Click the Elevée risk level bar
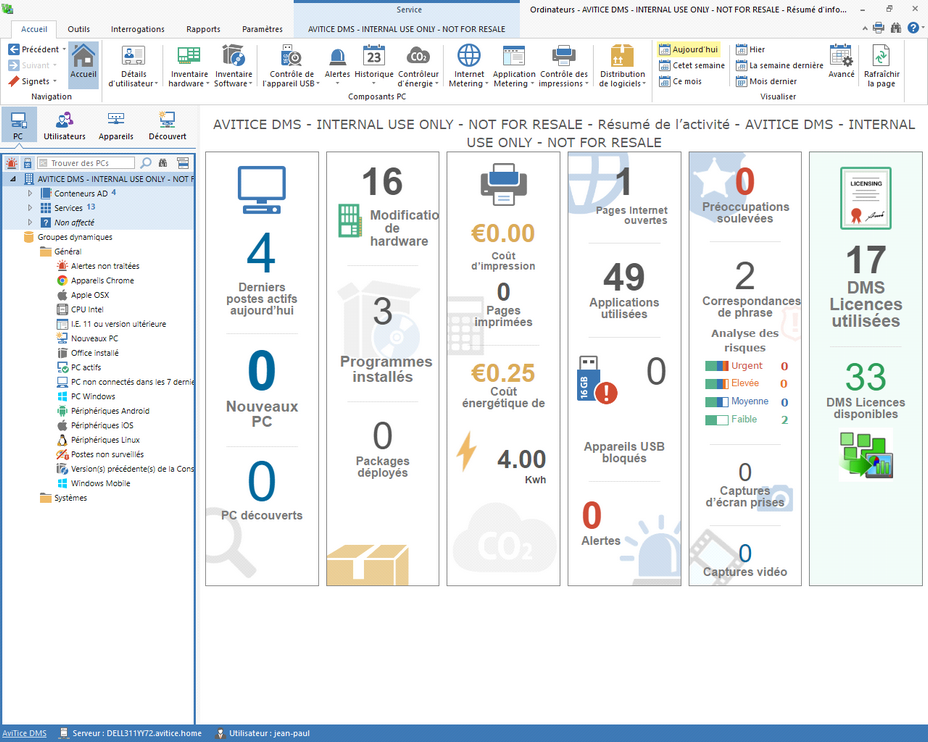 point(717,383)
